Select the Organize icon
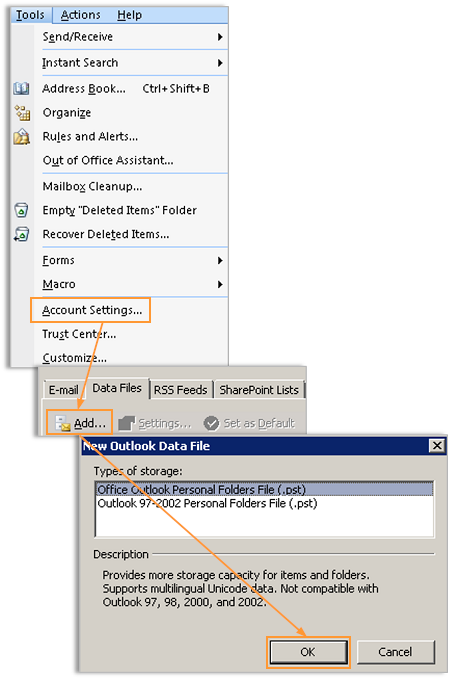Viewport: 450px width, 679px height. pos(22,113)
